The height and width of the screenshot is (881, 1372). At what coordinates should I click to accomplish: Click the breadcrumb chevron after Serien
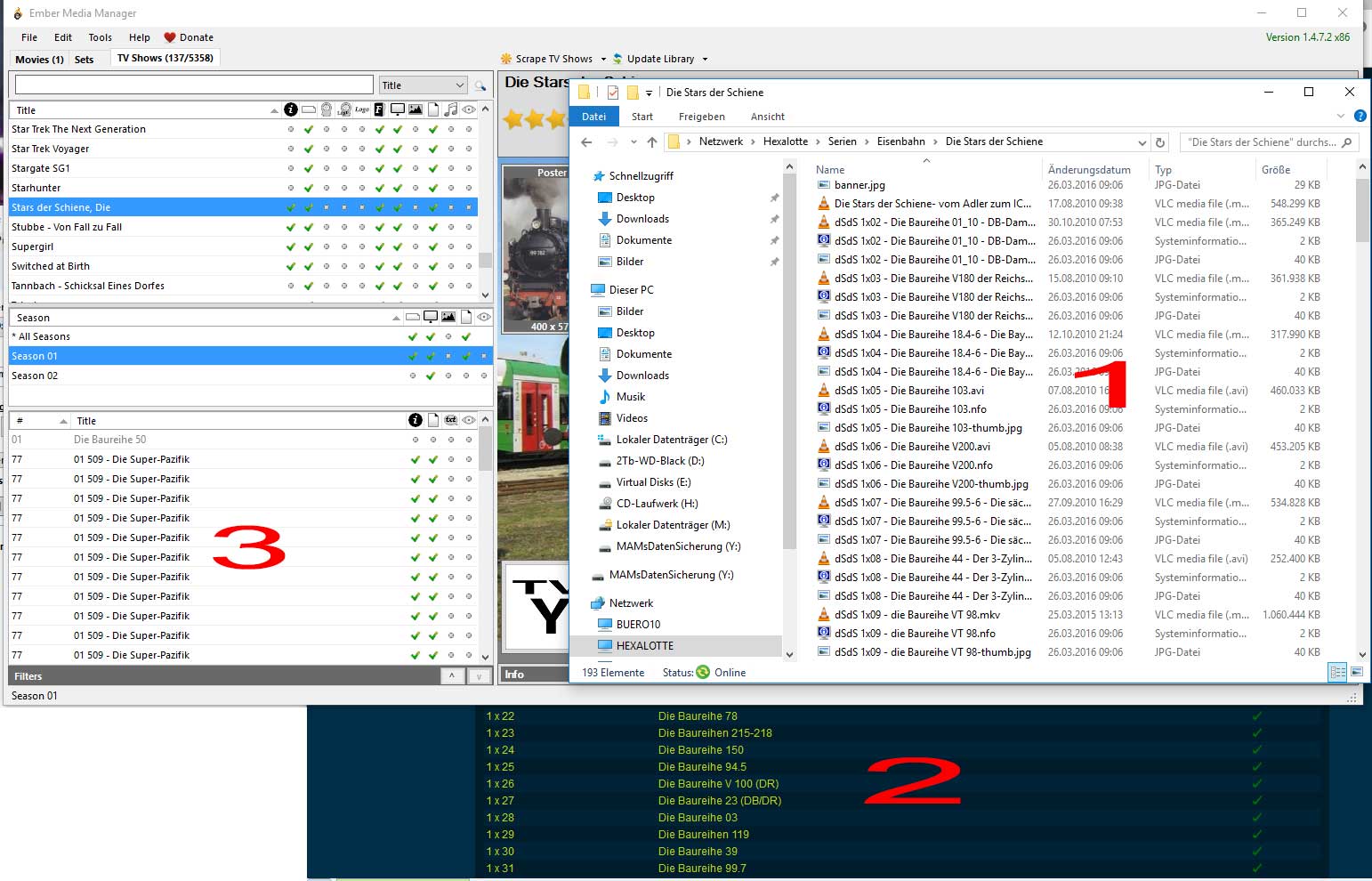tap(867, 141)
